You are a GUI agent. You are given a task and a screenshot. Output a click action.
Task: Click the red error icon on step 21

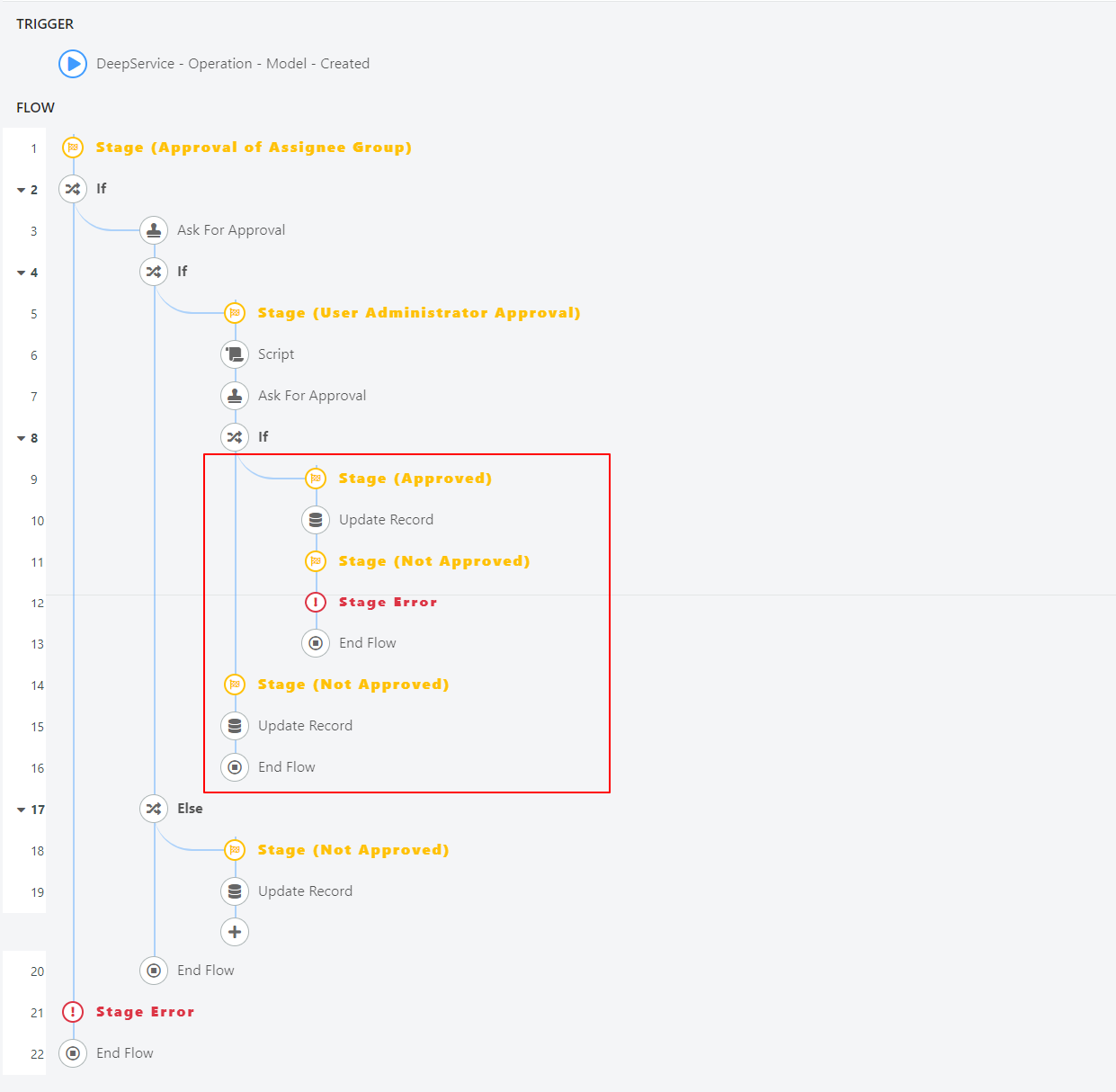73,1012
